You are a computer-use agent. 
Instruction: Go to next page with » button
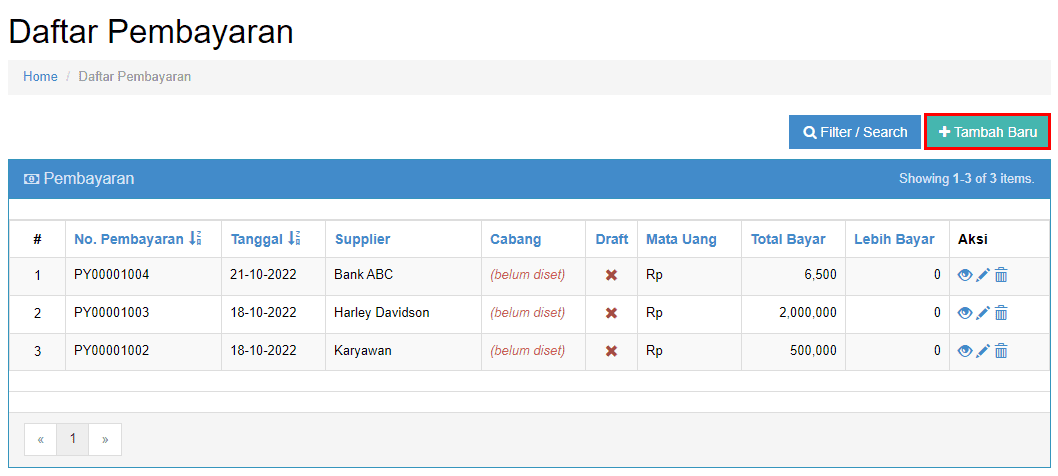pos(105,440)
